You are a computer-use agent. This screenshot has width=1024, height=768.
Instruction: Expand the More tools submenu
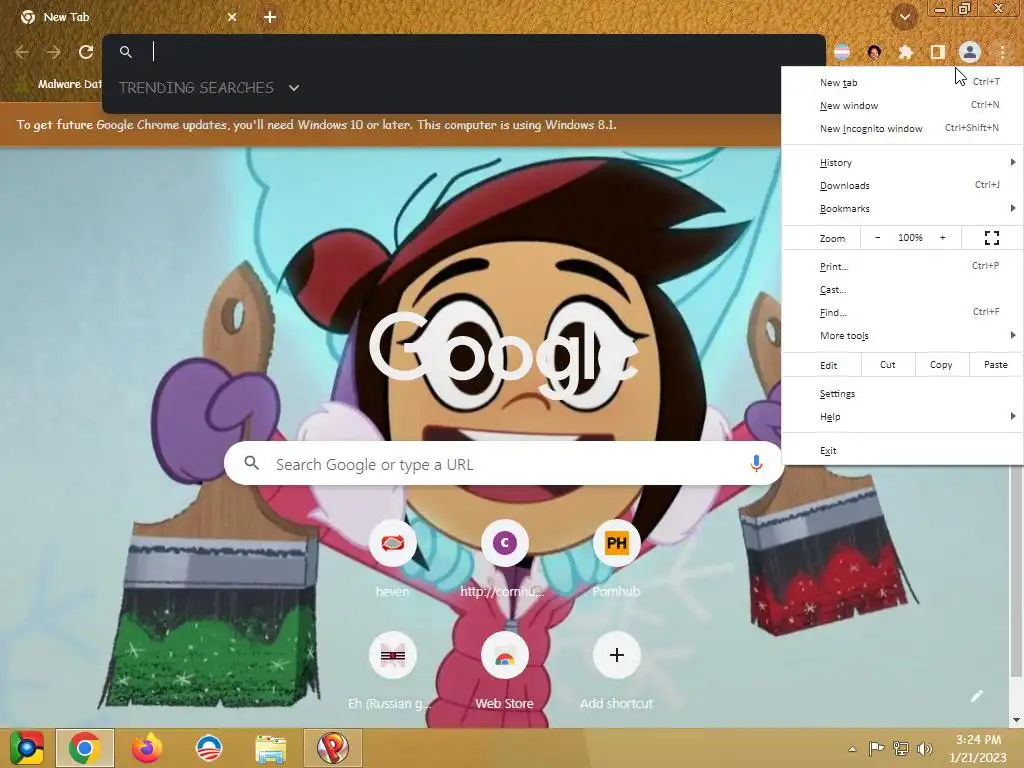pos(903,336)
